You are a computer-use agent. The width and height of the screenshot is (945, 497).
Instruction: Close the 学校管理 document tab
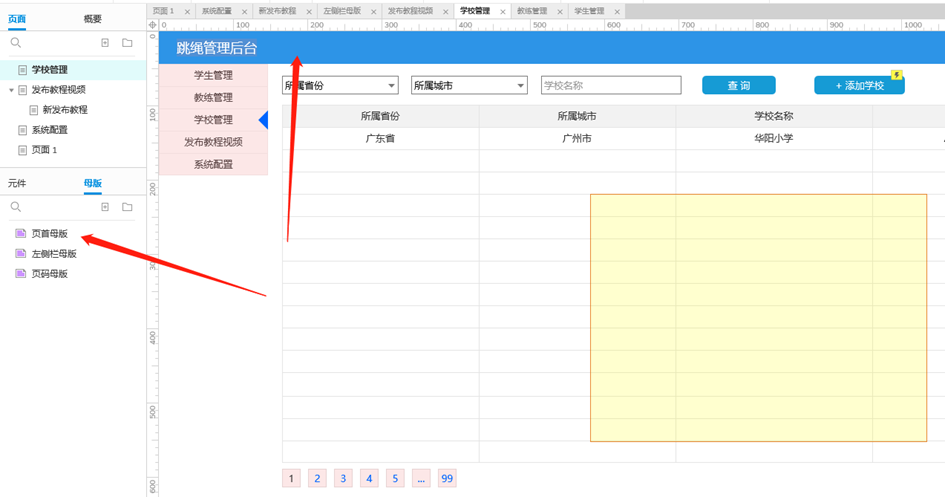[x=503, y=11]
